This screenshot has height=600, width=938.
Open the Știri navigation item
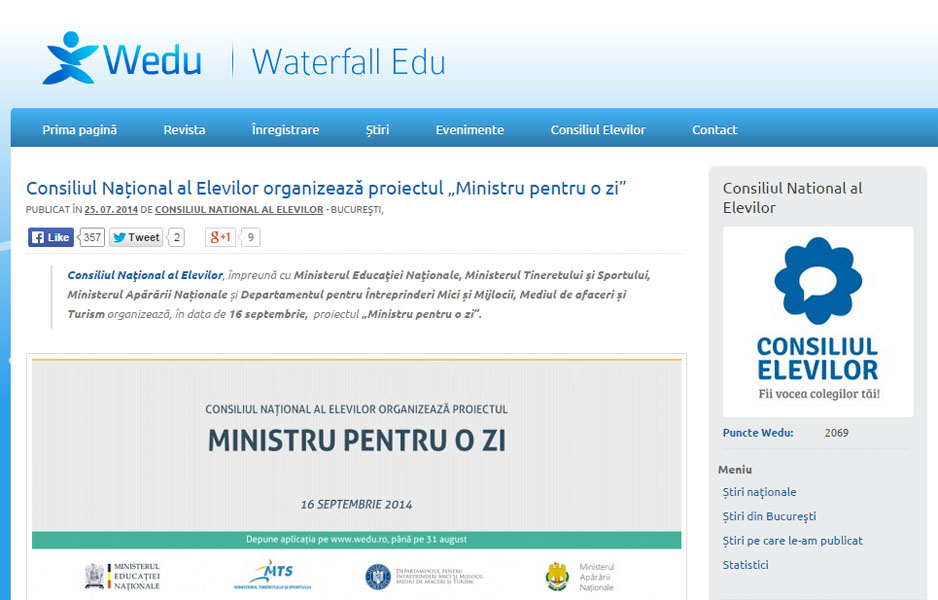(x=377, y=130)
